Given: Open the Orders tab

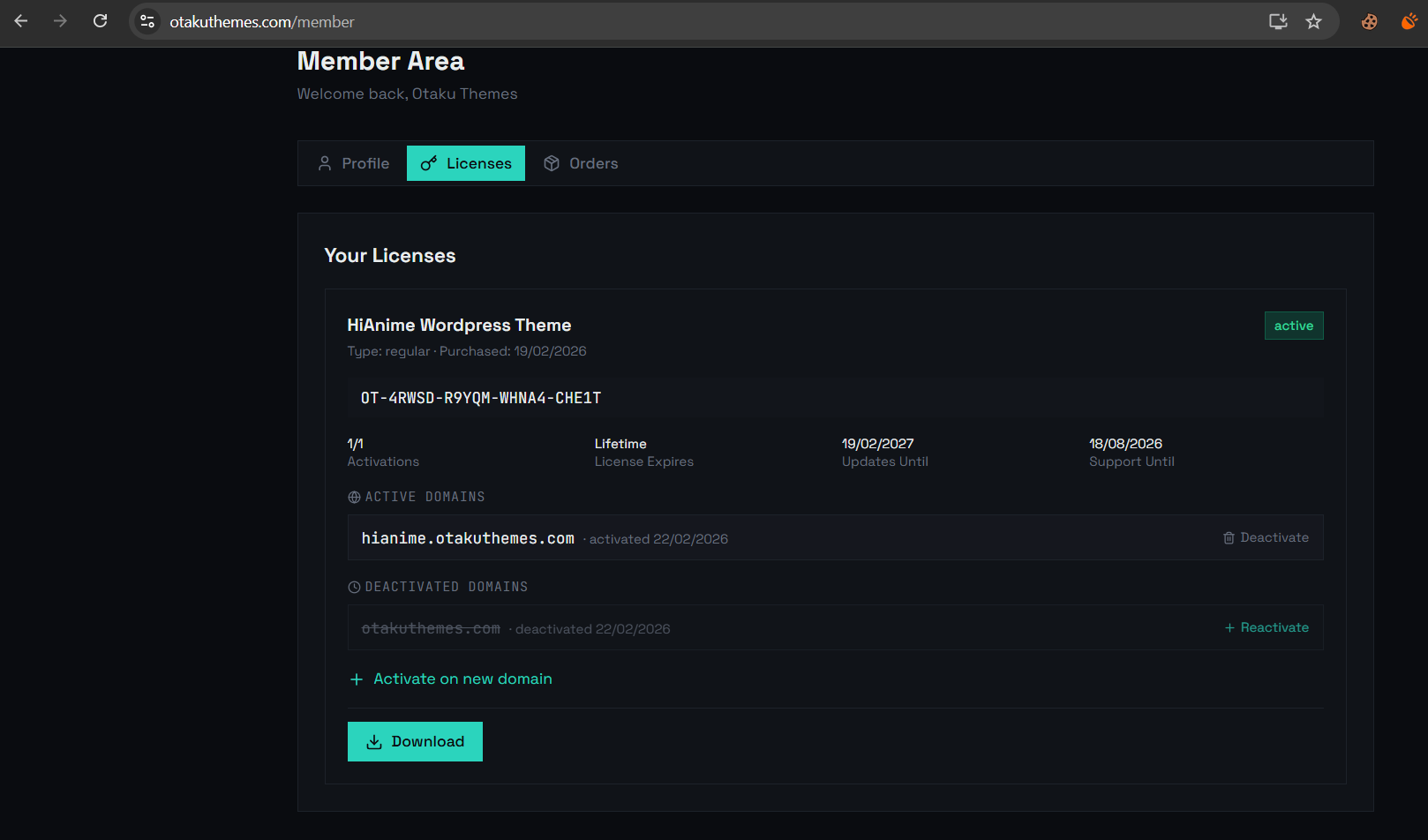Looking at the screenshot, I should coord(581,163).
